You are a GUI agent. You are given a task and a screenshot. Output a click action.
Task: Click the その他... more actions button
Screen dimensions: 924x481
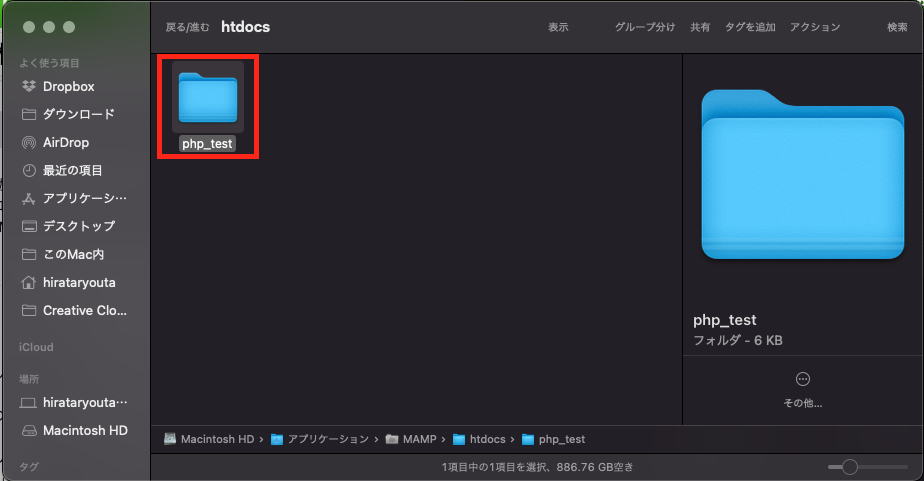click(803, 390)
